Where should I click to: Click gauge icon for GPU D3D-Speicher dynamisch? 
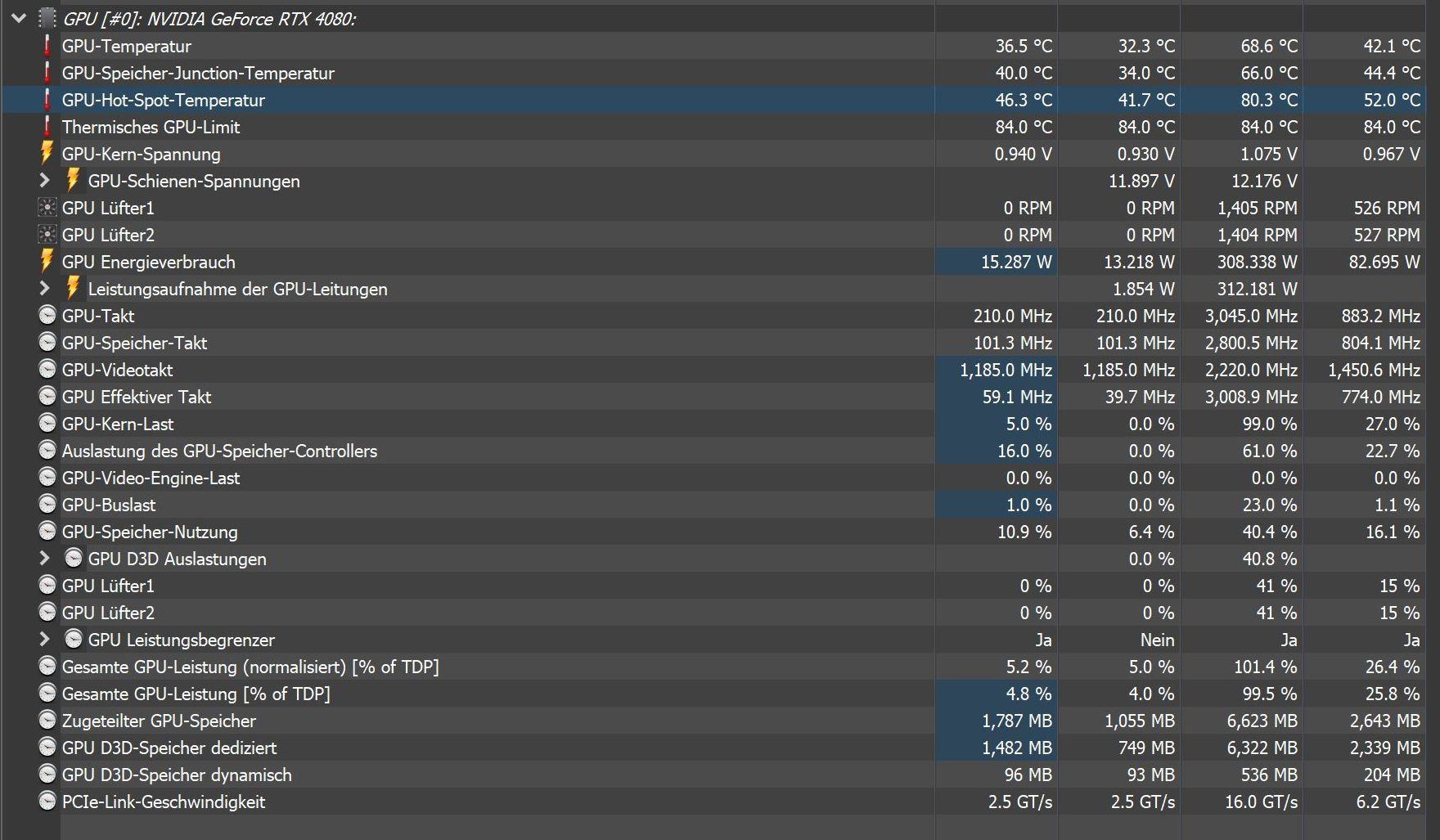[x=47, y=775]
